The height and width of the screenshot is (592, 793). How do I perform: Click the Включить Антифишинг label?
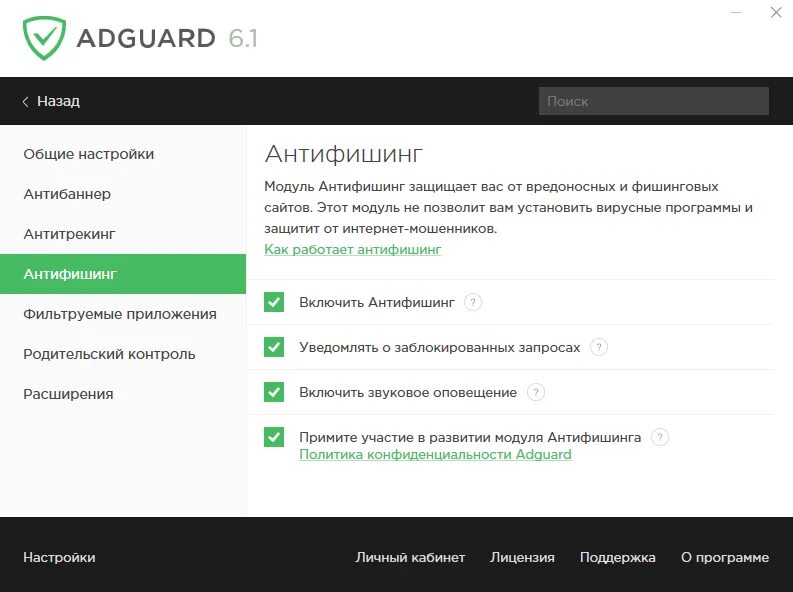(377, 302)
